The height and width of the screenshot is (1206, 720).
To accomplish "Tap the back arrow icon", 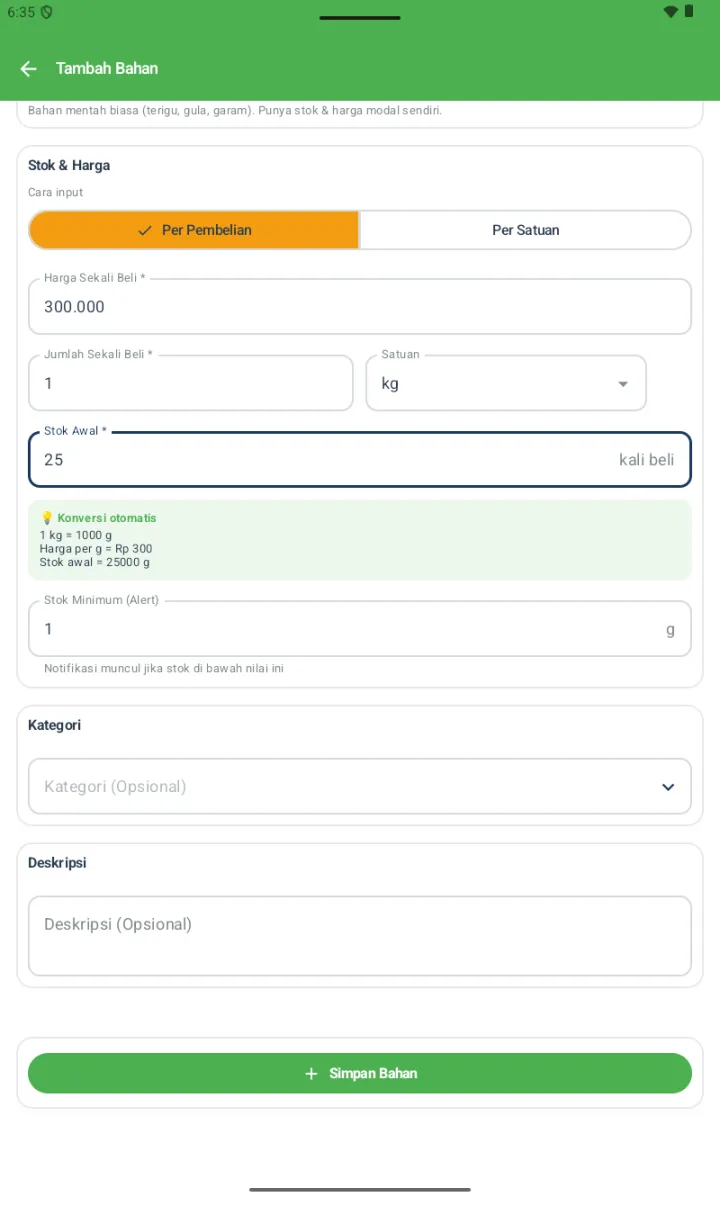I will click(28, 68).
